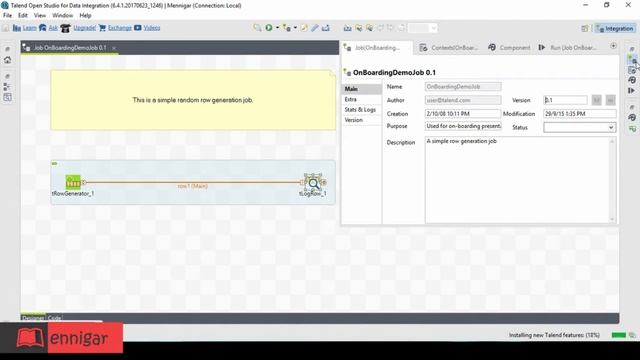This screenshot has width=640, height=360.
Task: Open the Ask link in toolbar
Action: point(53,28)
